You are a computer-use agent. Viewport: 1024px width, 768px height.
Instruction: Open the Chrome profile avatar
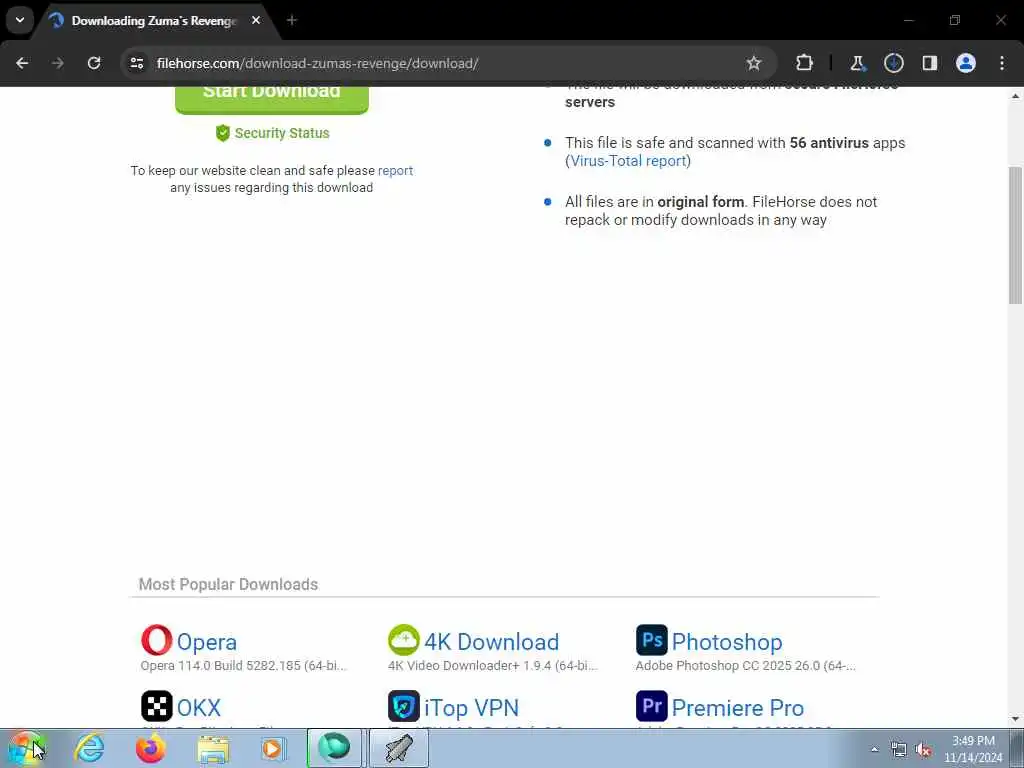pos(966,63)
